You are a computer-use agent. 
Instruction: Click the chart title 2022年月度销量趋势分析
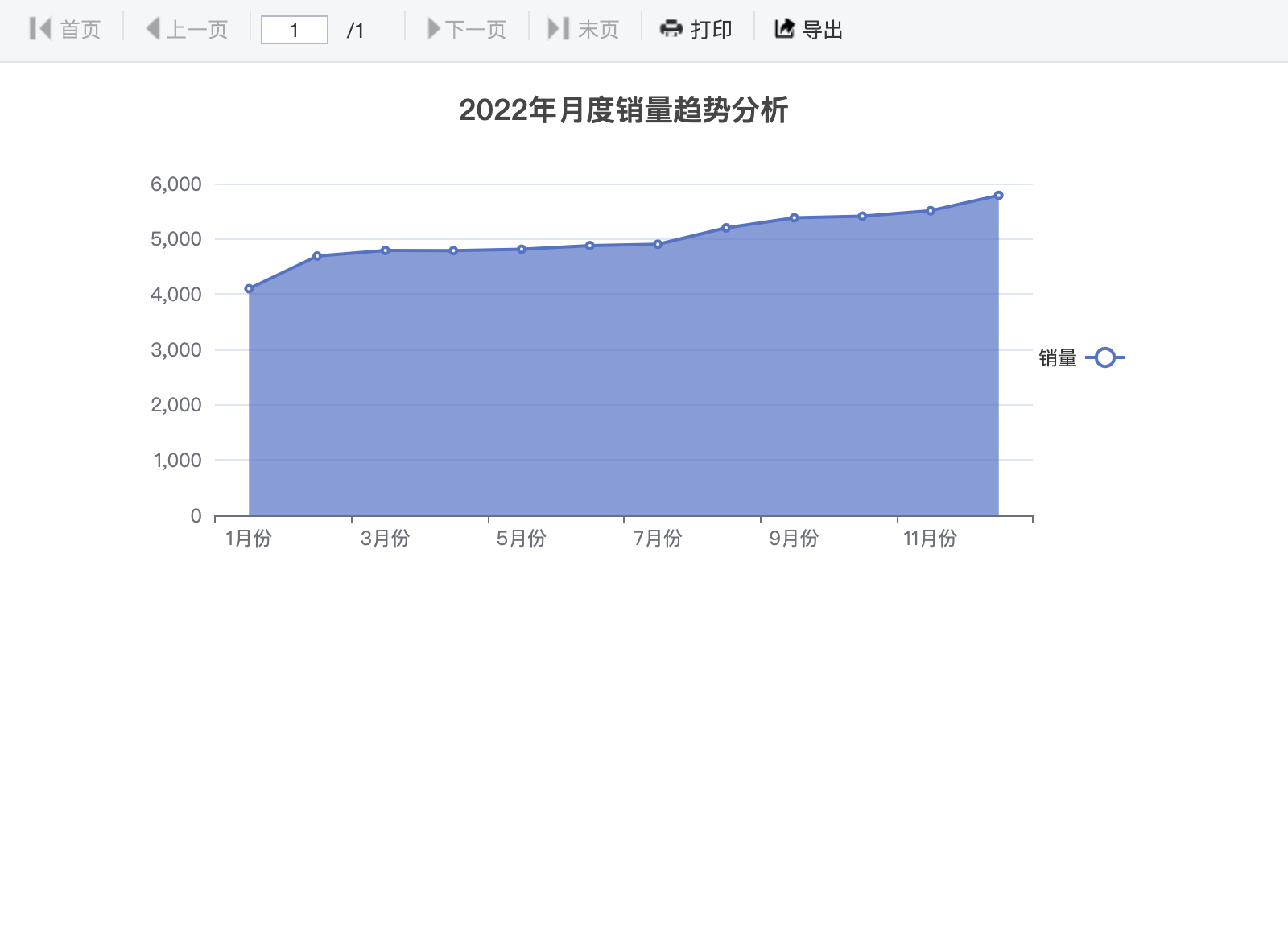(623, 110)
